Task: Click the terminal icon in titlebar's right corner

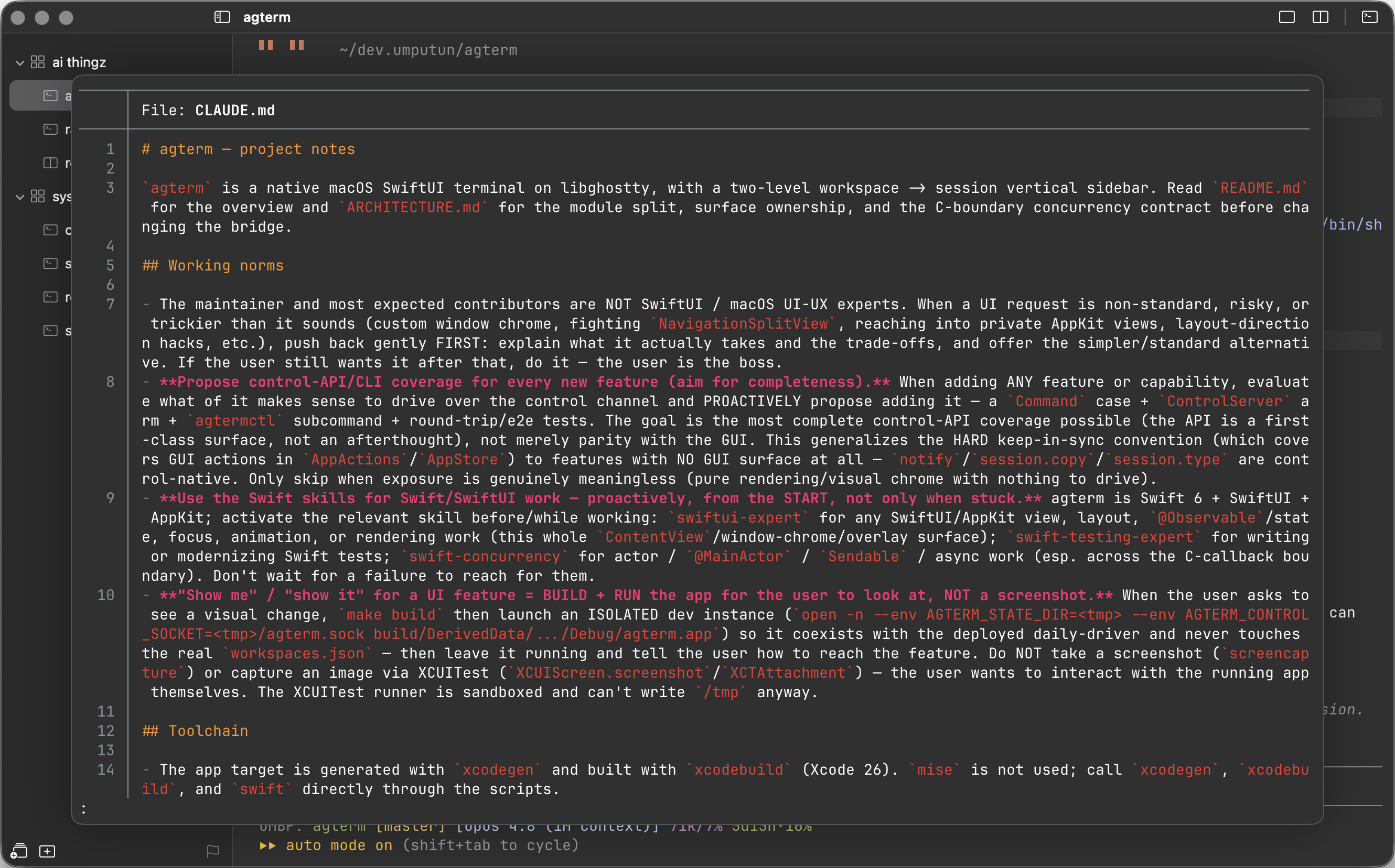Action: tap(1369, 17)
